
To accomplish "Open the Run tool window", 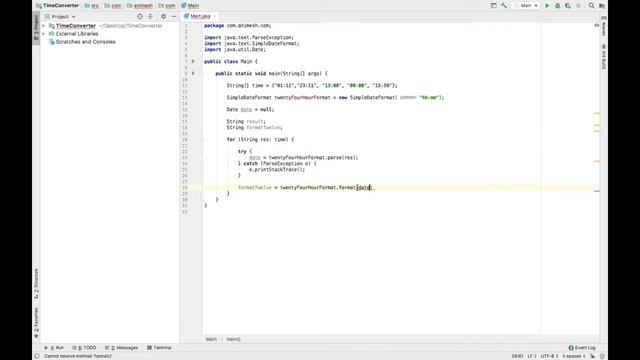I will click(x=54, y=348).
